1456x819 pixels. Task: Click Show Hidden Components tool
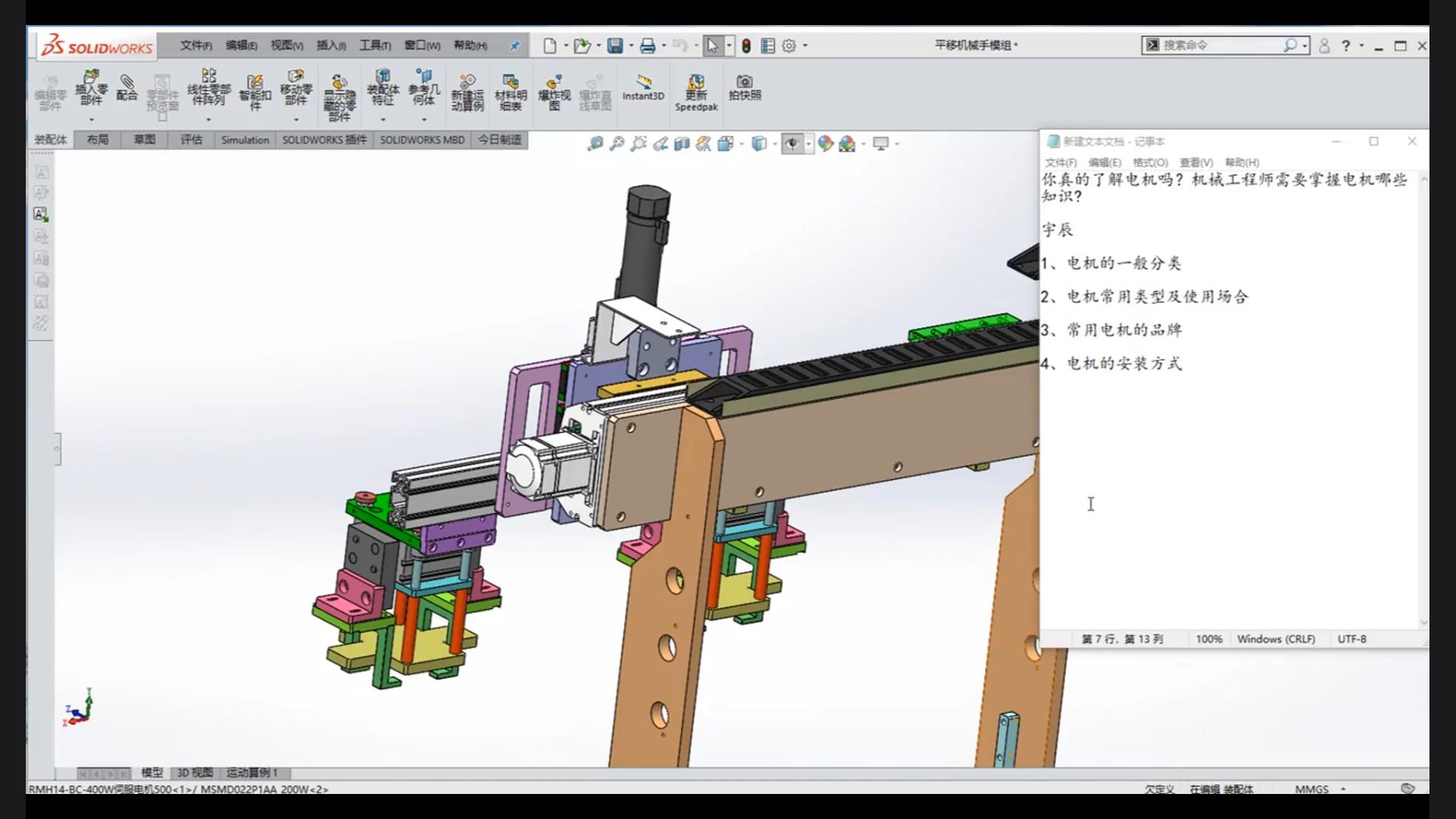(x=339, y=98)
